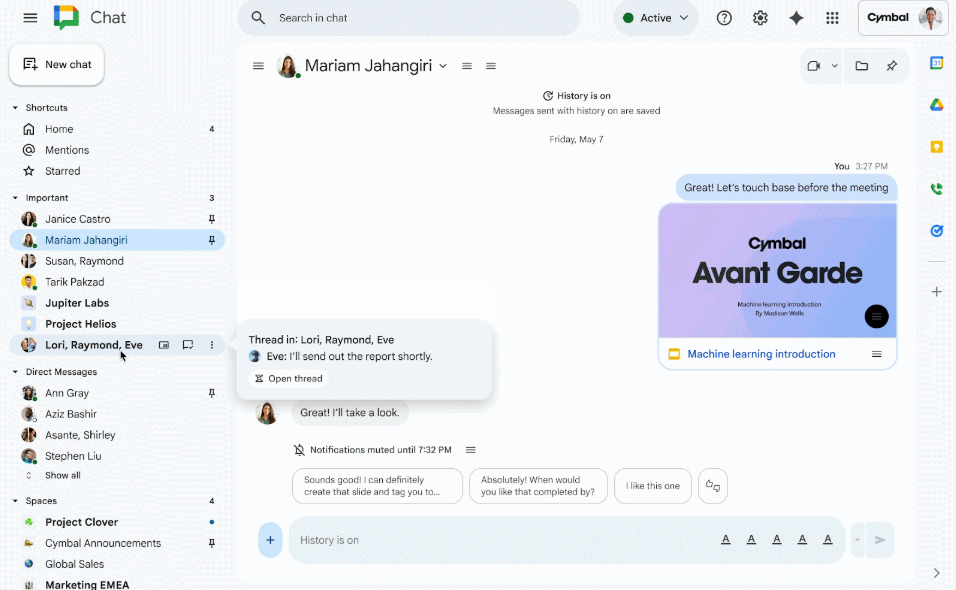Open the Active status dropdown
This screenshot has width=956, height=590.
pos(655,18)
